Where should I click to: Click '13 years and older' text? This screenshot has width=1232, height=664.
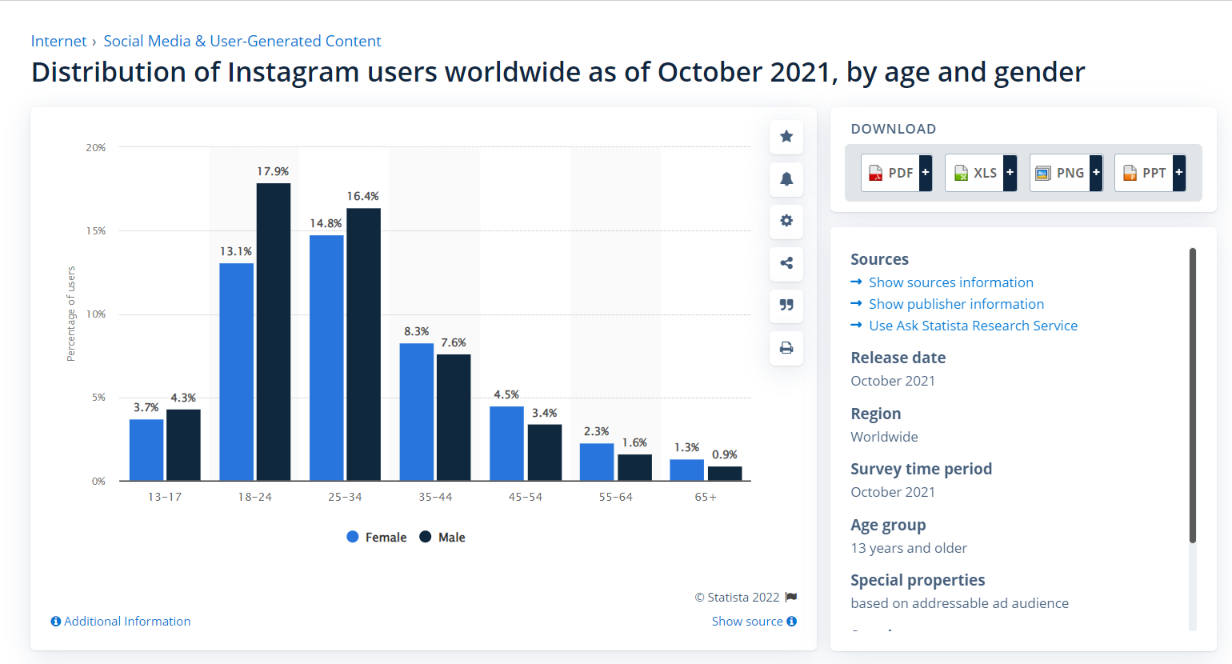(909, 548)
